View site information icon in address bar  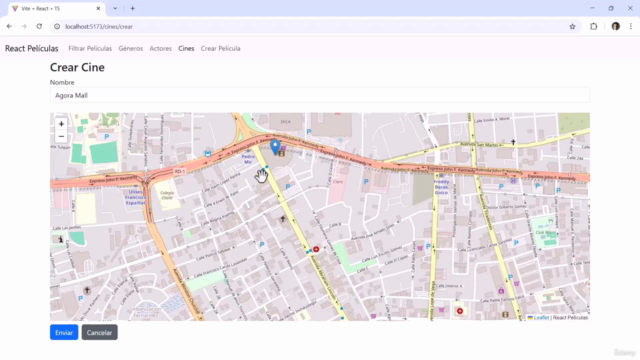(57, 27)
